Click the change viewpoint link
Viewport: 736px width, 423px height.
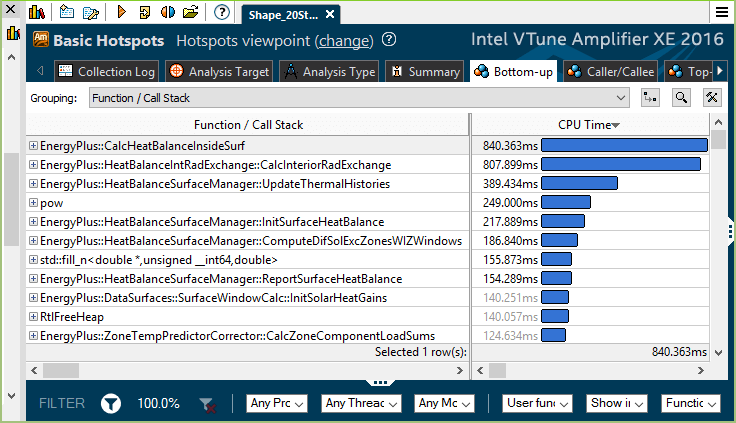click(x=345, y=41)
